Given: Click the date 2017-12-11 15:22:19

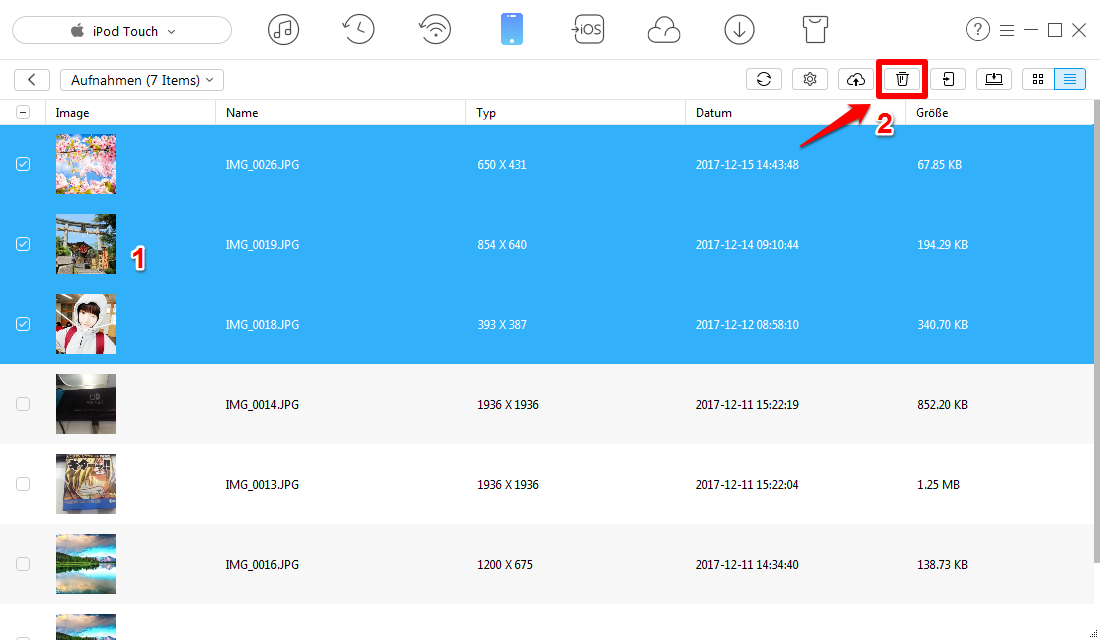Looking at the screenshot, I should pyautogui.click(x=747, y=405).
